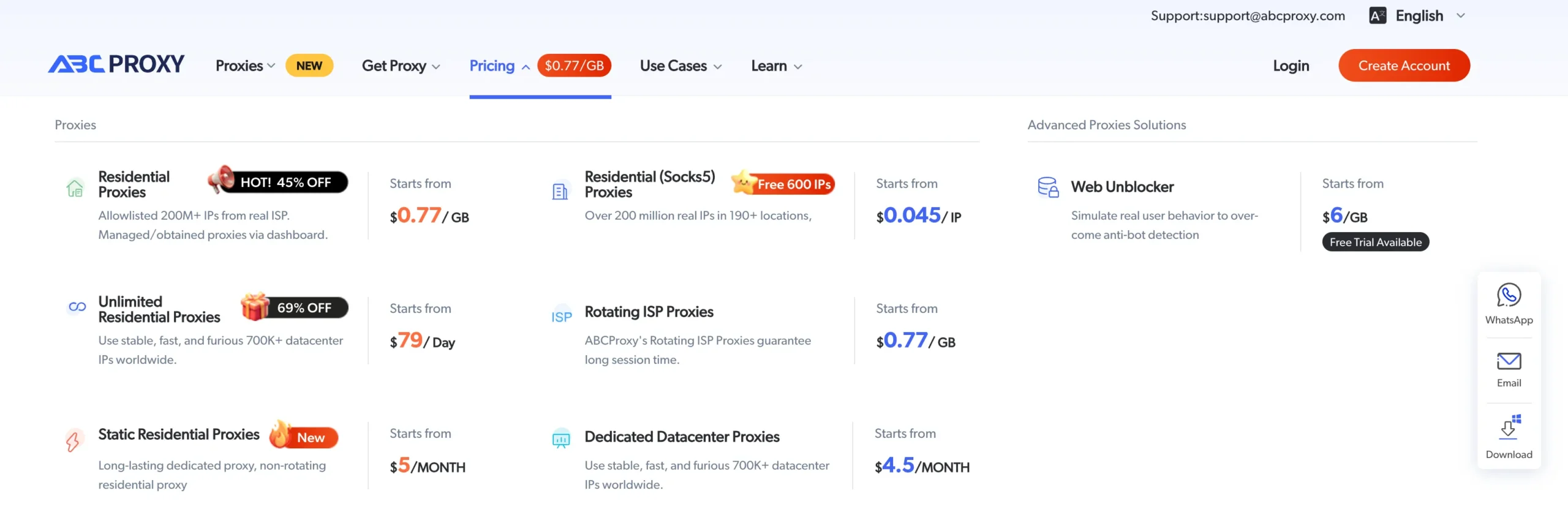
Task: Click the support@abcproxy.com email link
Action: pyautogui.click(x=1274, y=16)
